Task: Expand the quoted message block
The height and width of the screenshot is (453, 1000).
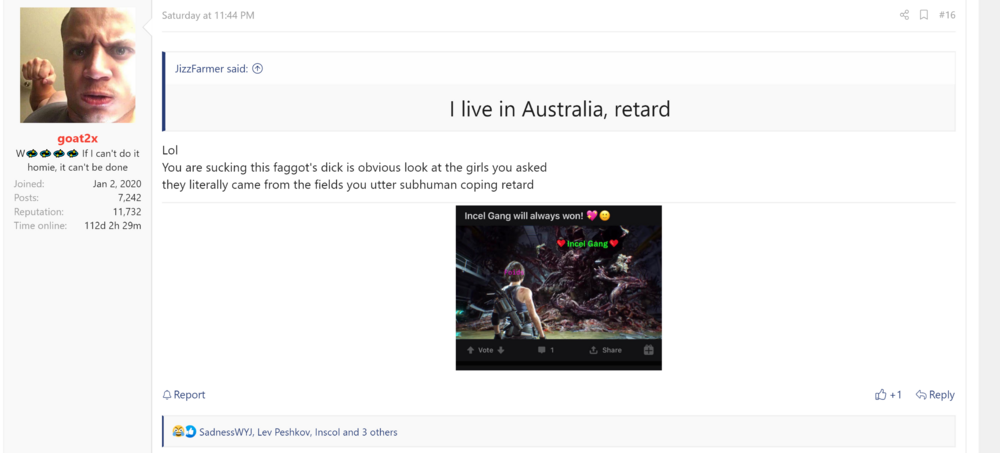Action: point(559,108)
